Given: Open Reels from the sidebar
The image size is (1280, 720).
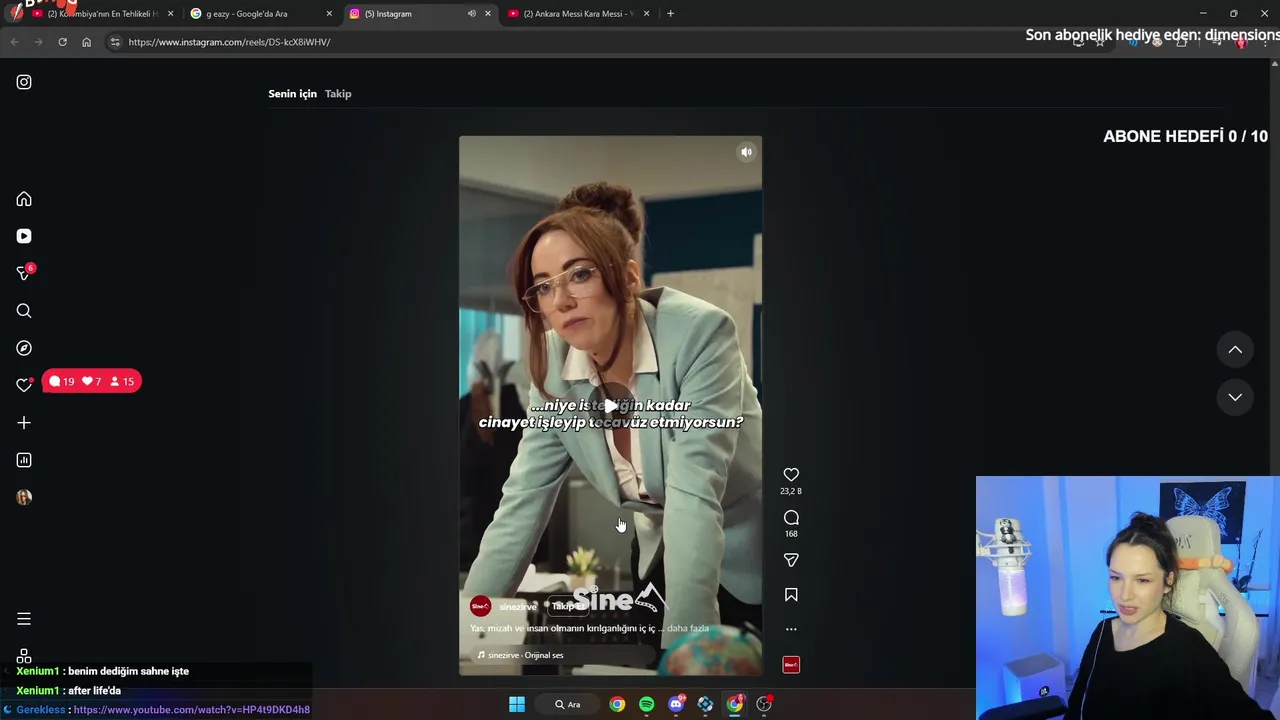Looking at the screenshot, I should (24, 236).
